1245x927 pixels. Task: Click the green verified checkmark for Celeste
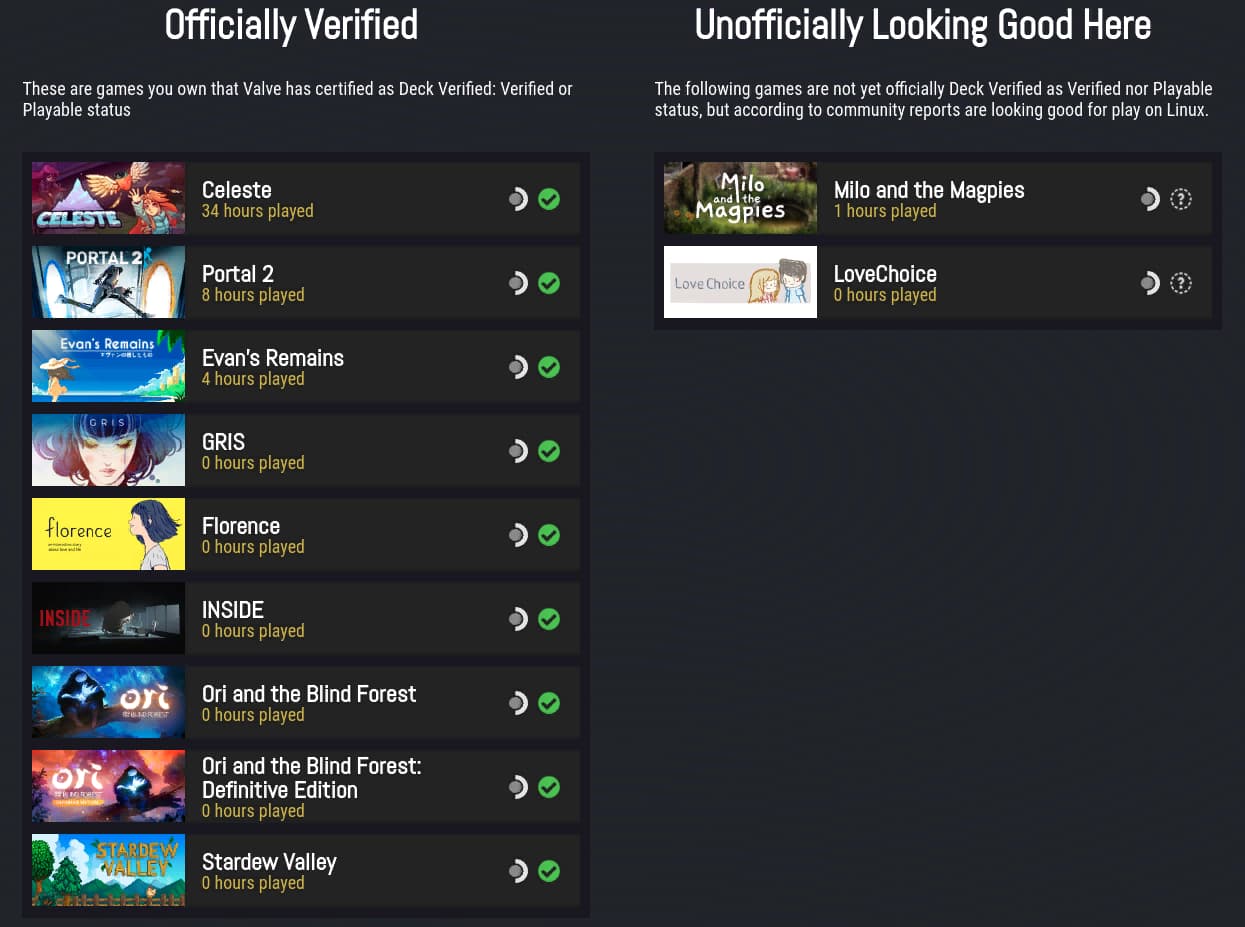549,199
